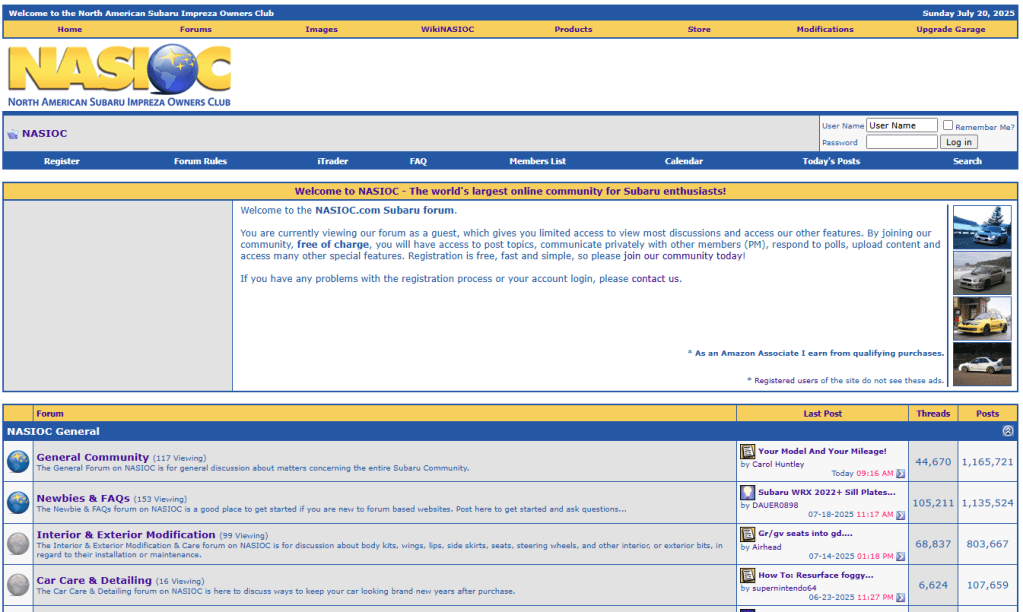1023x612 pixels.
Task: Click the Newbies & FAQs forum status icon
Action: coord(18,503)
